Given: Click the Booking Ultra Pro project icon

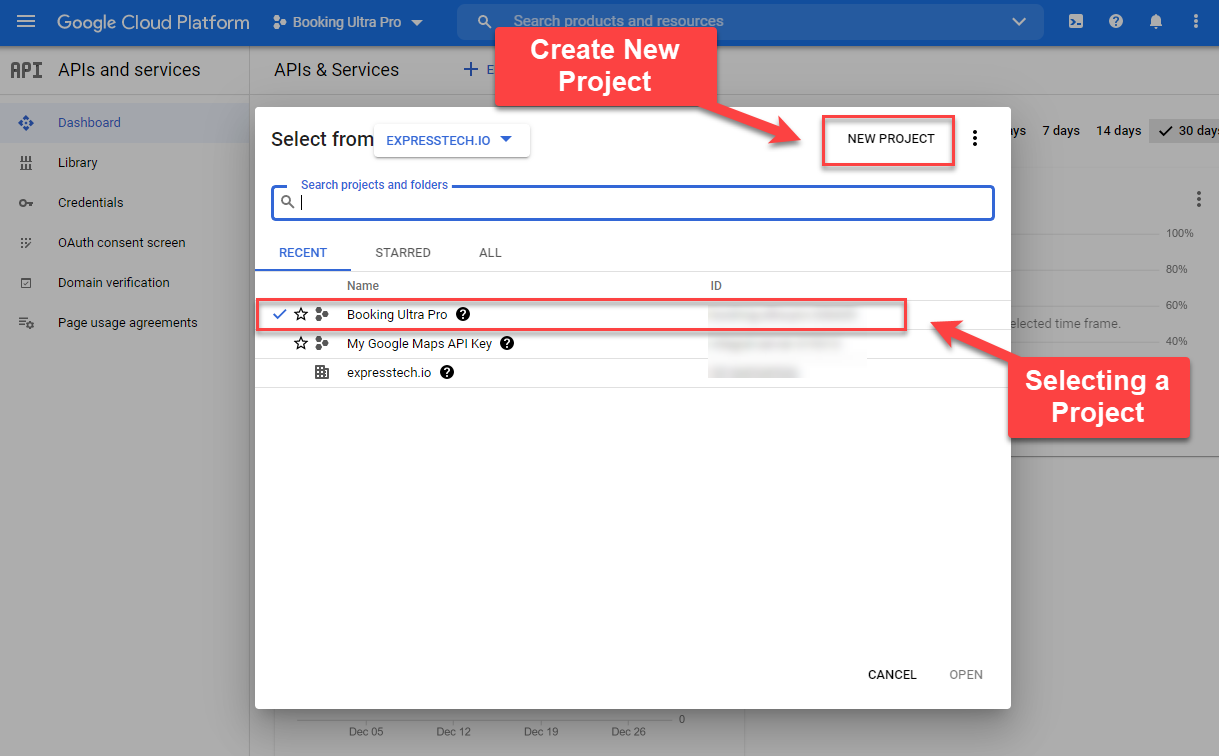Looking at the screenshot, I should point(322,314).
